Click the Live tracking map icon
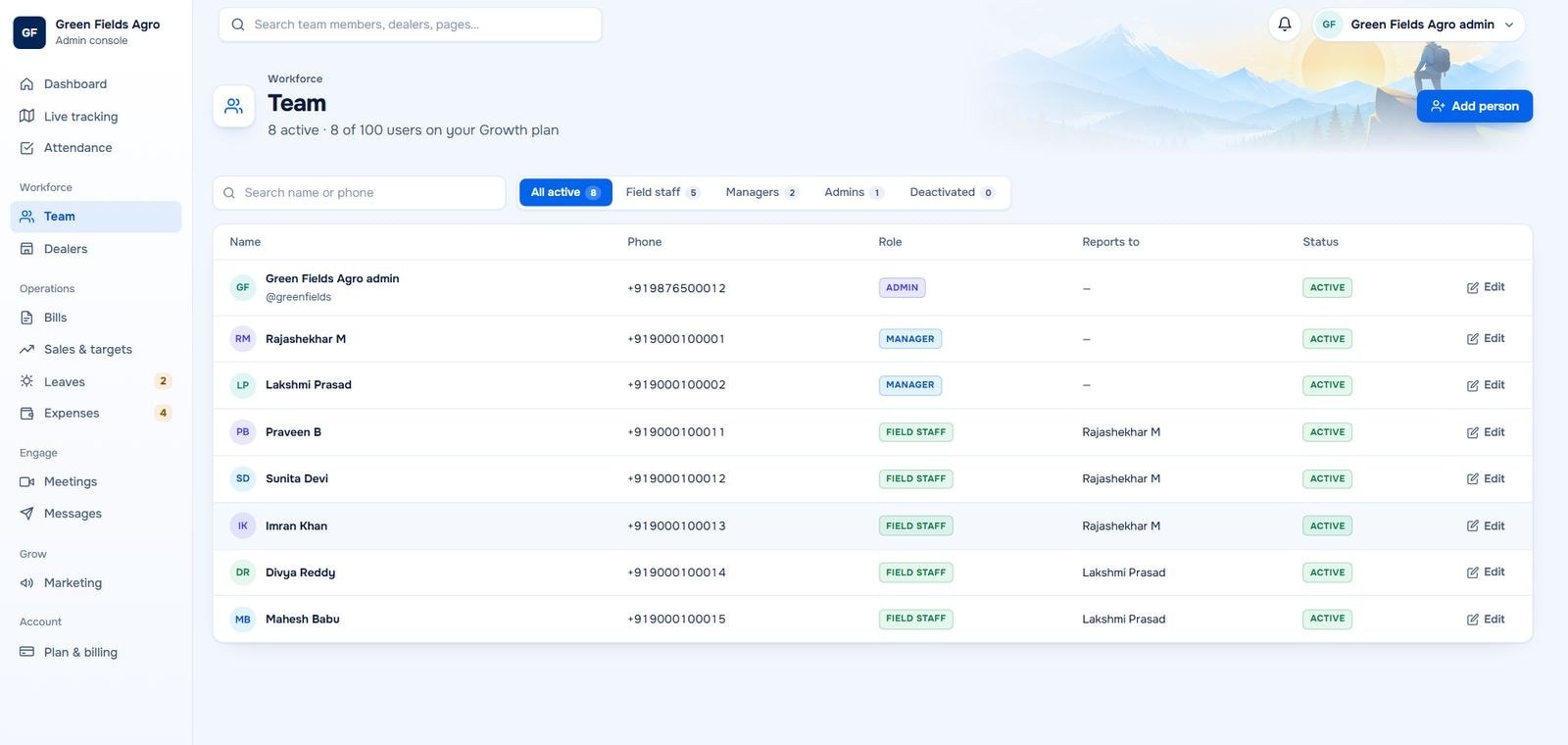Image resolution: width=1568 pixels, height=745 pixels. [26, 117]
